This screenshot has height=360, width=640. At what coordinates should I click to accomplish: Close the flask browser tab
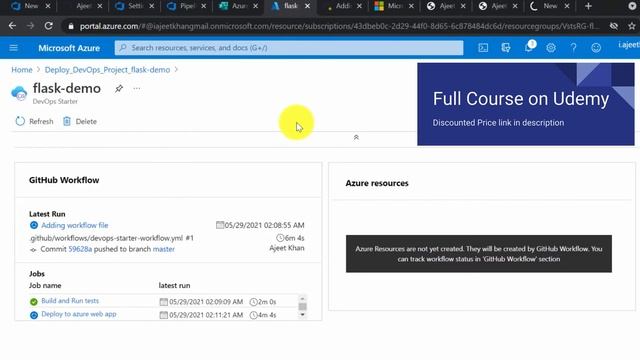coord(307,6)
